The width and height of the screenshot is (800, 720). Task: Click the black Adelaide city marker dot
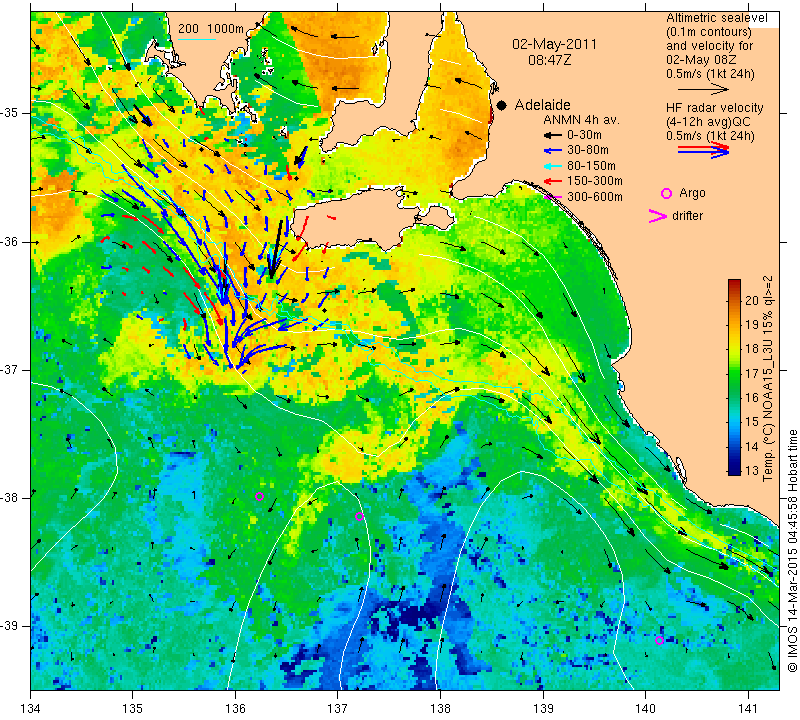point(502,105)
